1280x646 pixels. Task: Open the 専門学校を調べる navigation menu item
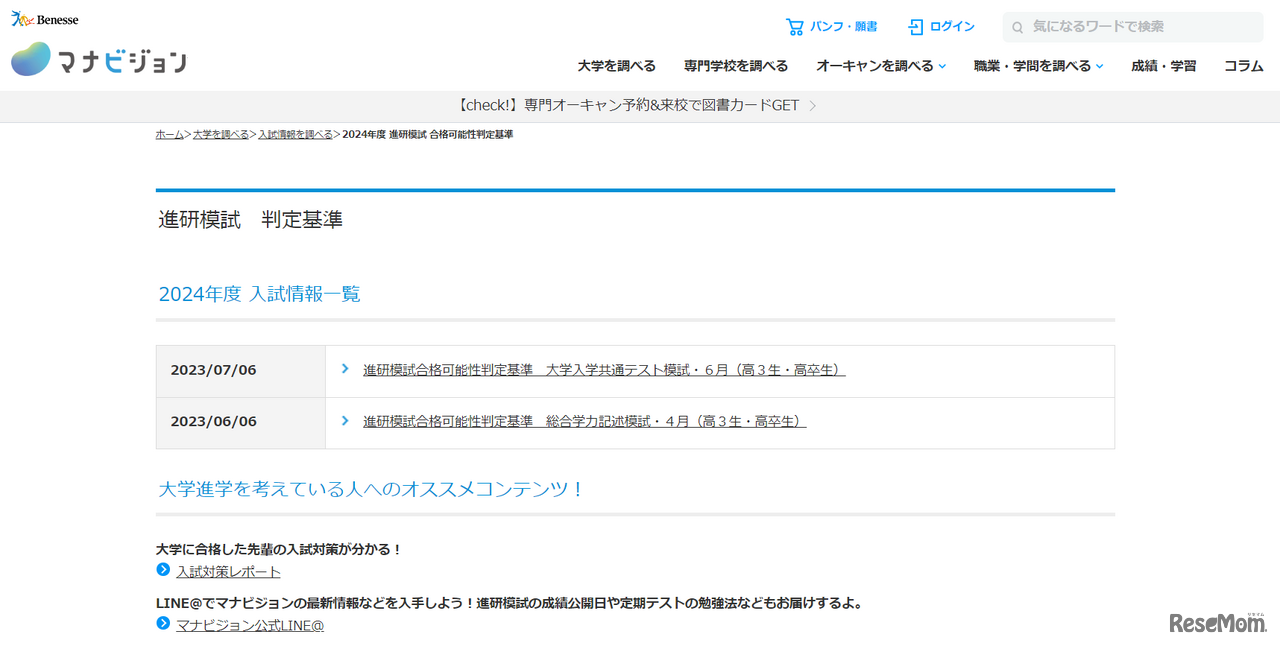click(735, 66)
